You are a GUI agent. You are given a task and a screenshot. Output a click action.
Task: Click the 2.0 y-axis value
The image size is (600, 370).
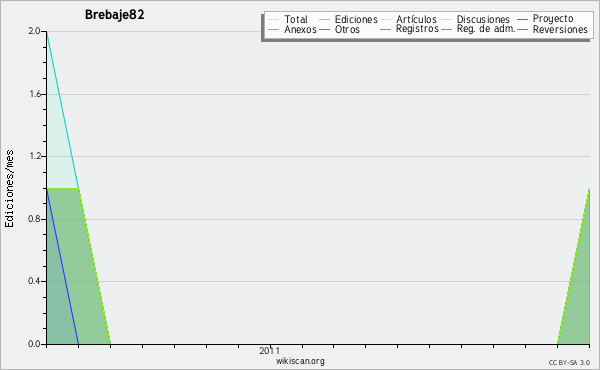[x=34, y=31]
